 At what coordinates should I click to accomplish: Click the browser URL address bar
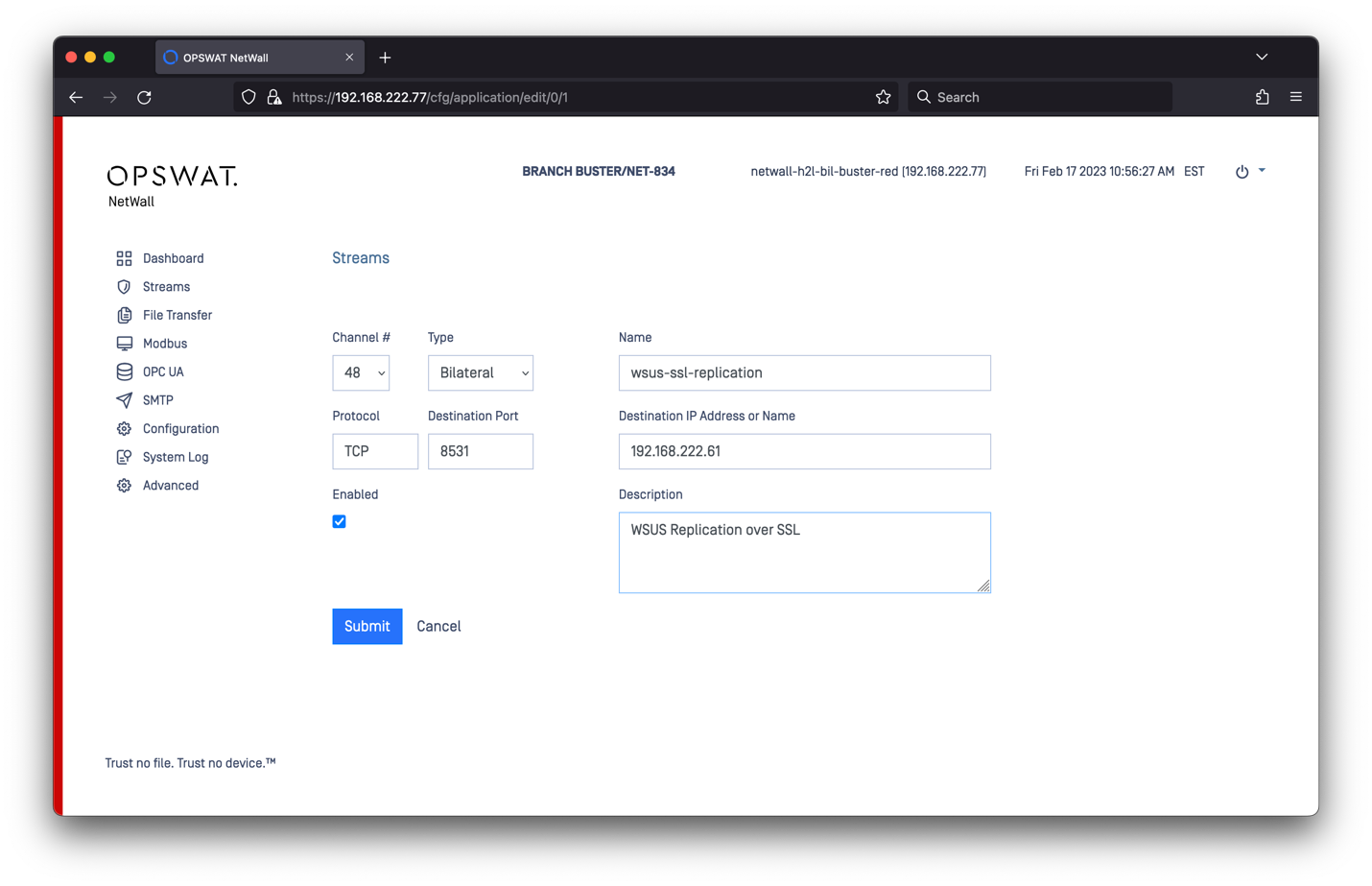(566, 97)
